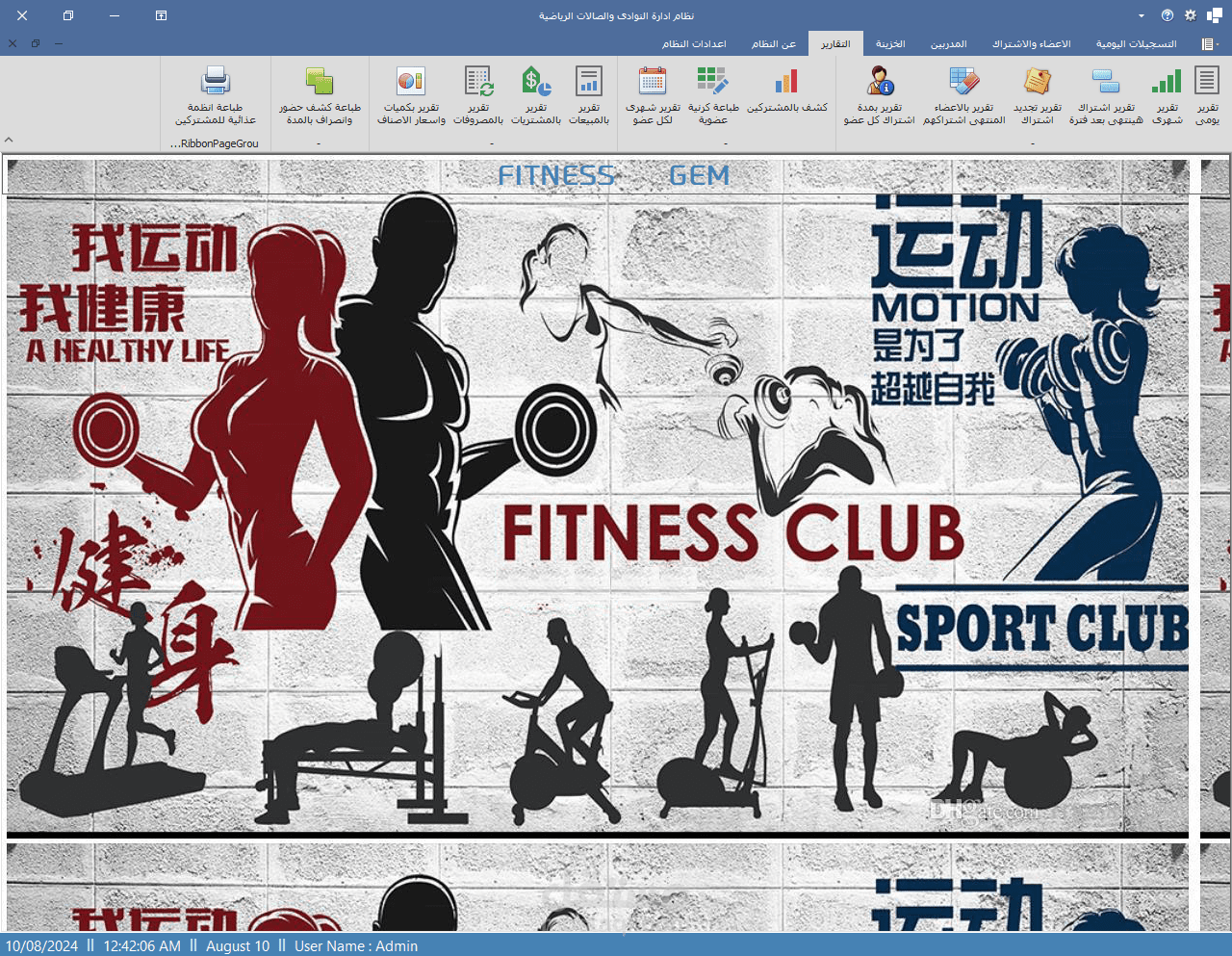The image size is (1232, 956).
Task: Open the subscribers list (كشف بالمشتركين)
Action: (786, 90)
